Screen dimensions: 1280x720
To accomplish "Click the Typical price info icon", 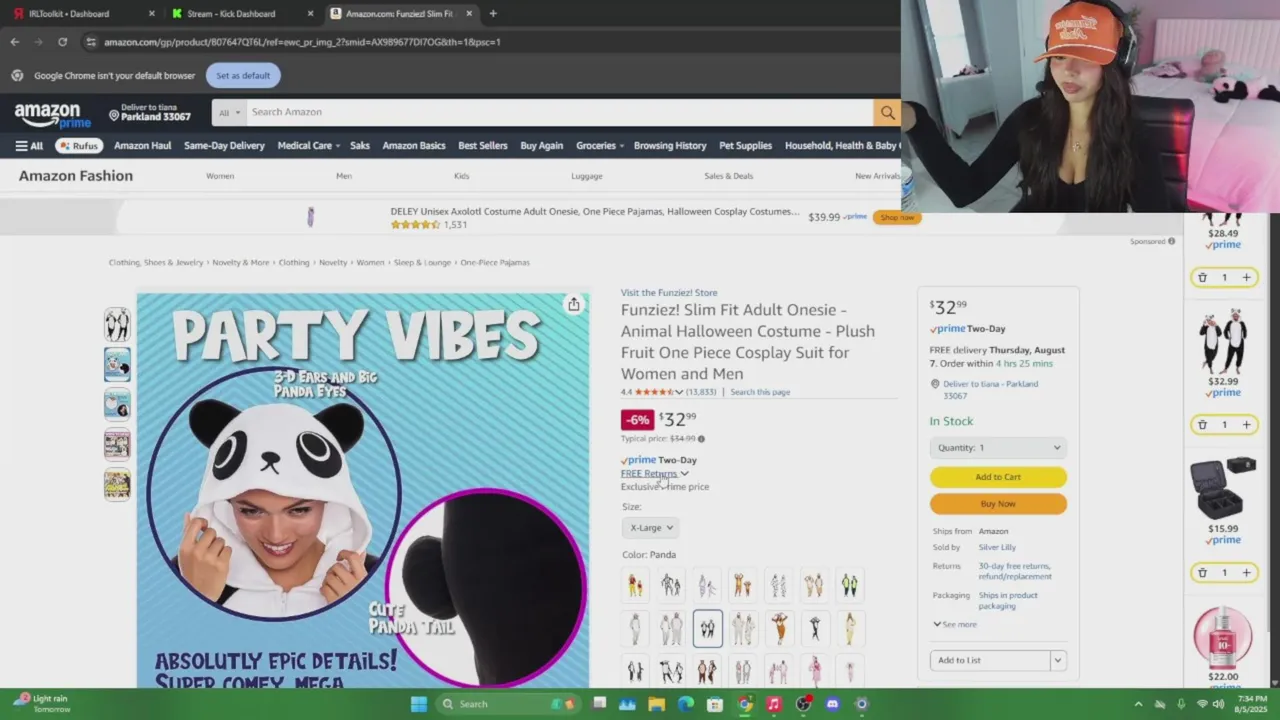I will coord(701,439).
